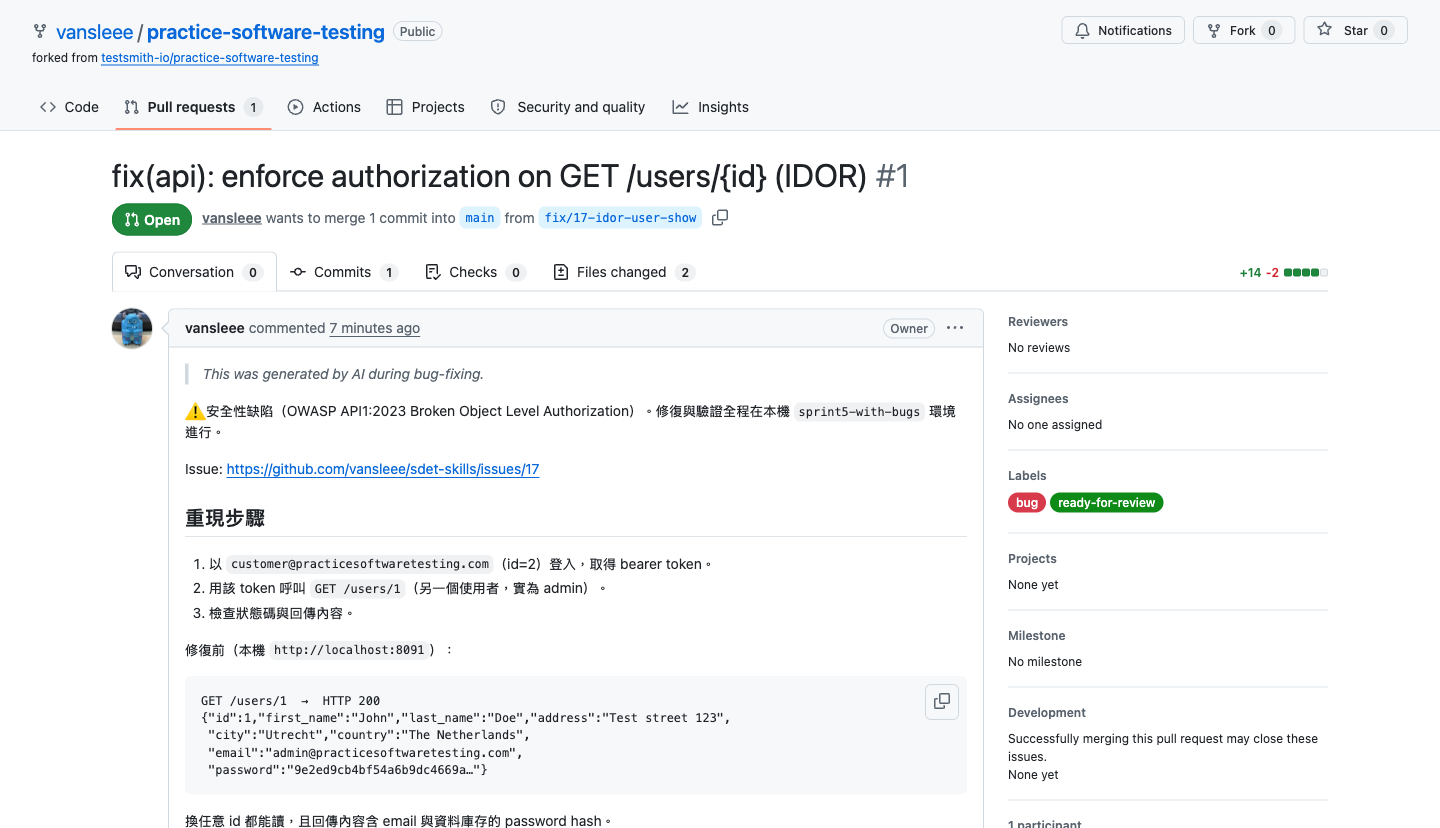Open the Security and quality tab
The height and width of the screenshot is (828, 1440).
pos(567,107)
